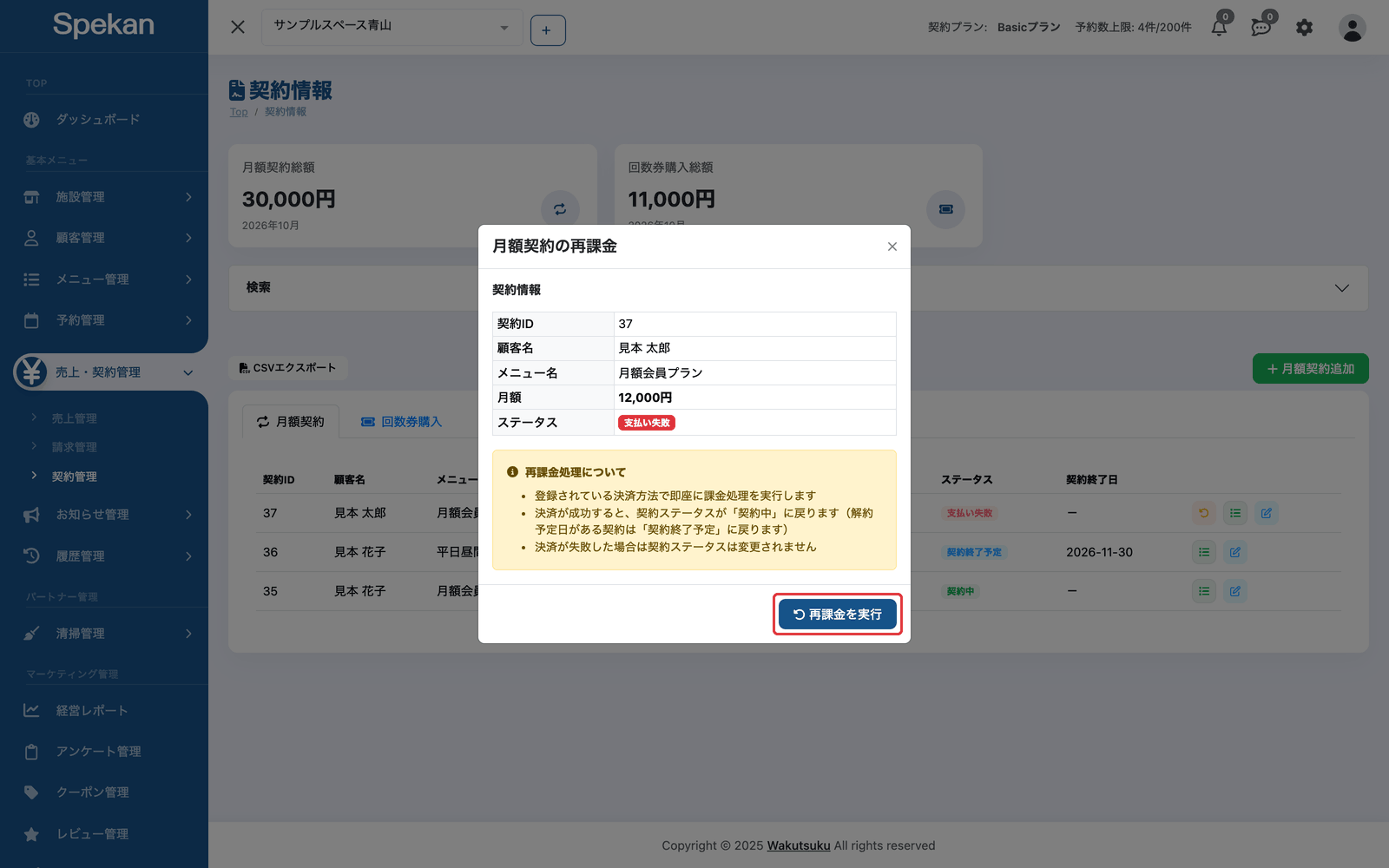This screenshot has height=868, width=1389.
Task: Expand 予約管理 in the sidebar
Action: pyautogui.click(x=104, y=320)
